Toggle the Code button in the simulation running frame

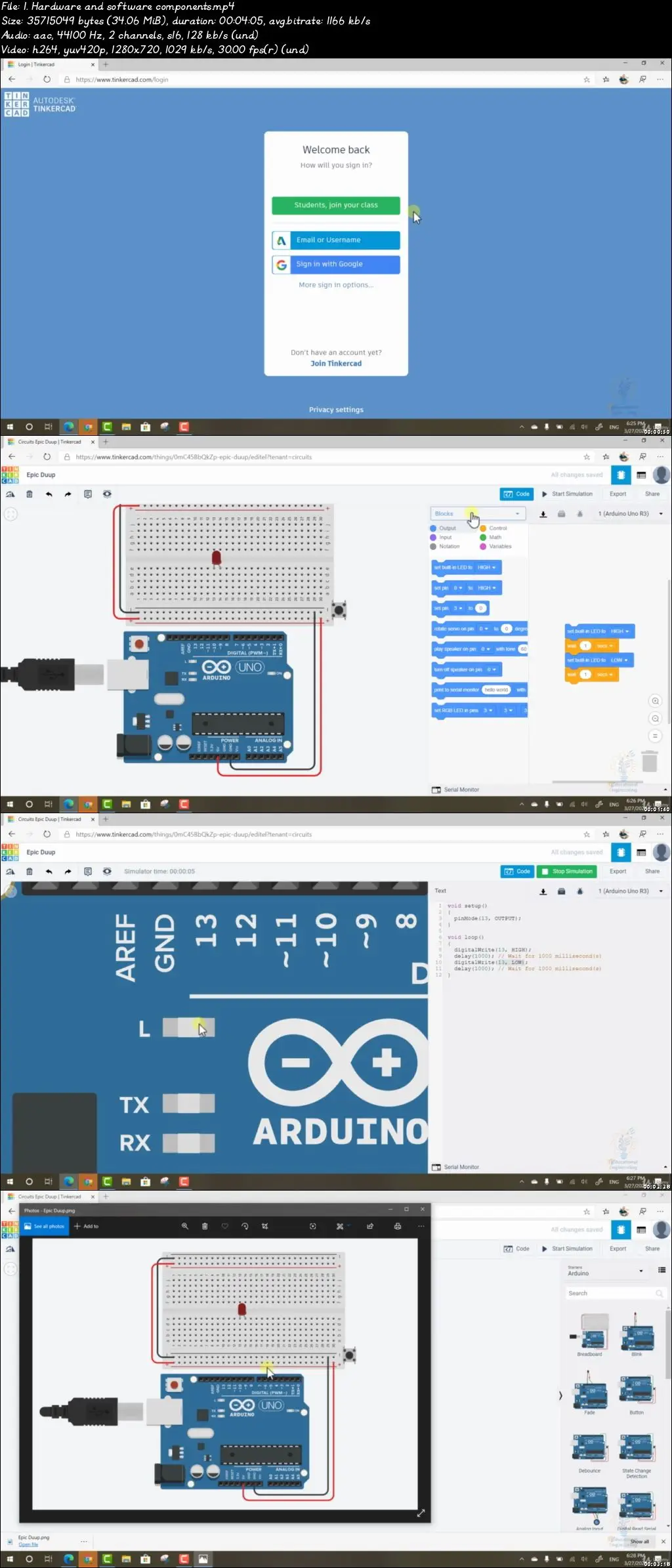[x=517, y=872]
